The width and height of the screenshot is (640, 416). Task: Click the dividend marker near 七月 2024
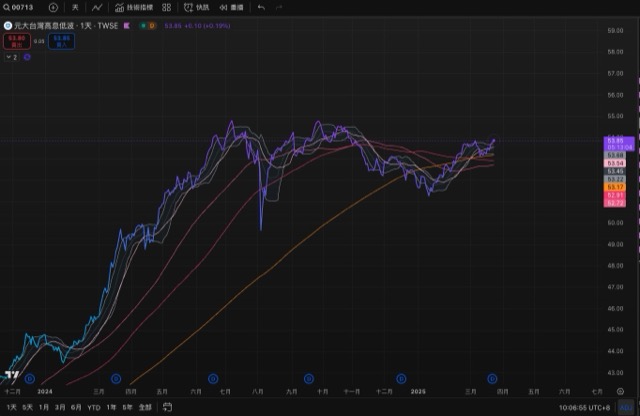click(x=213, y=379)
